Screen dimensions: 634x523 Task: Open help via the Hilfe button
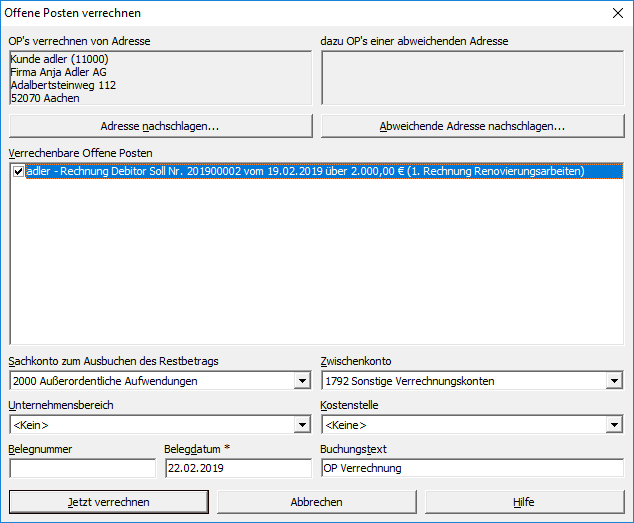pos(524,502)
